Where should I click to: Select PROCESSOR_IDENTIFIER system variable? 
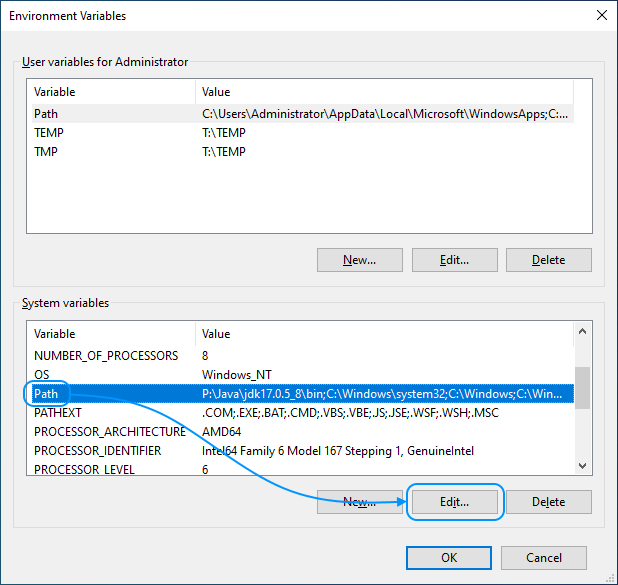(x=303, y=450)
